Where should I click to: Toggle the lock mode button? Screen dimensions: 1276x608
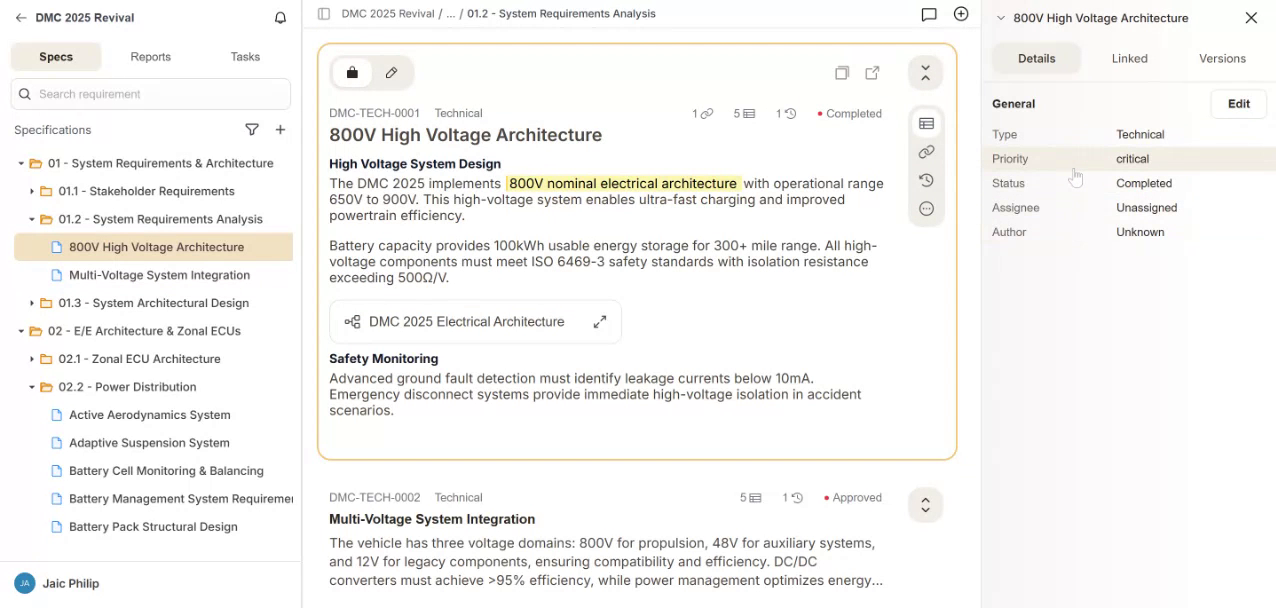[352, 73]
